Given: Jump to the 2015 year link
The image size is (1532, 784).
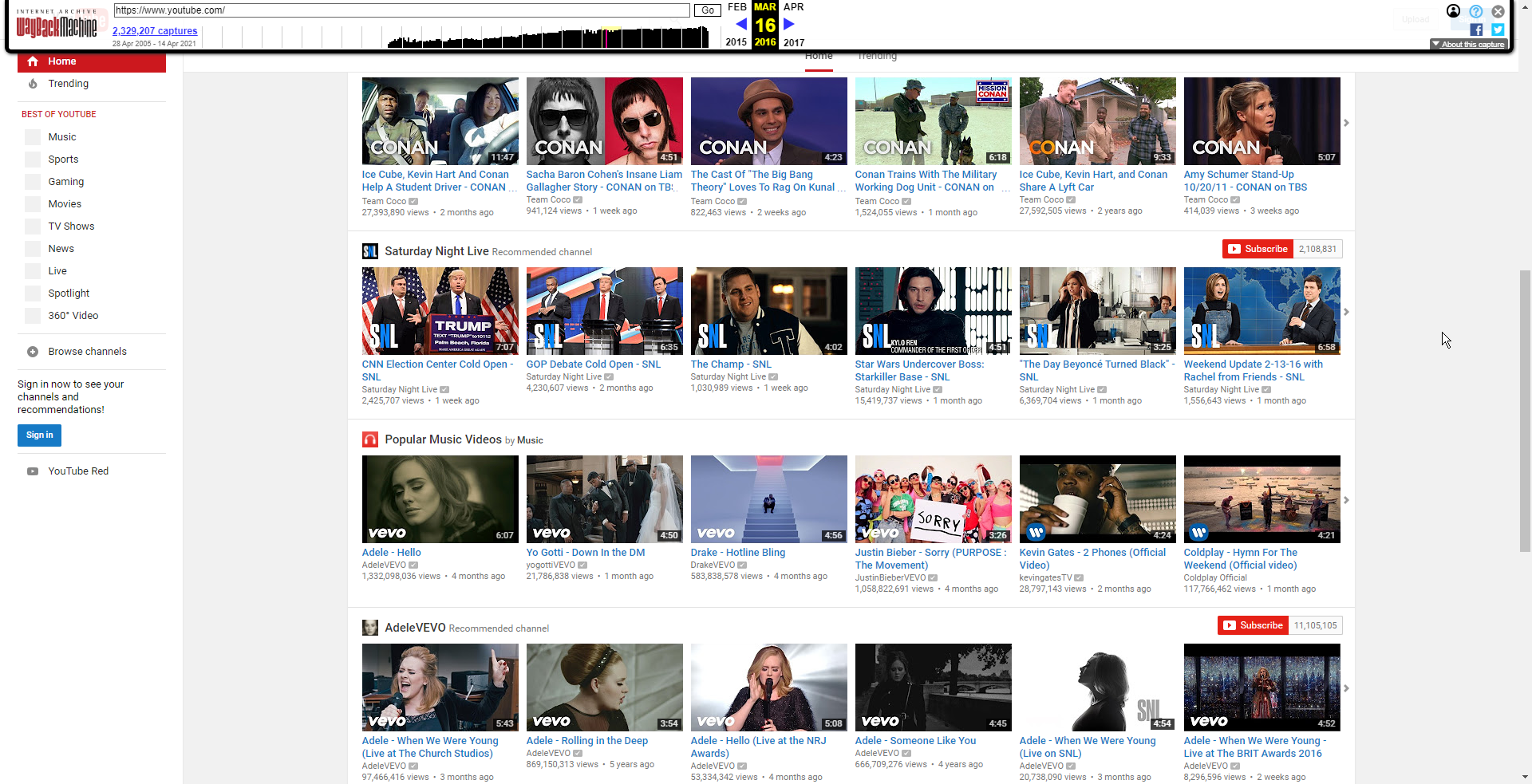Looking at the screenshot, I should coord(736,42).
